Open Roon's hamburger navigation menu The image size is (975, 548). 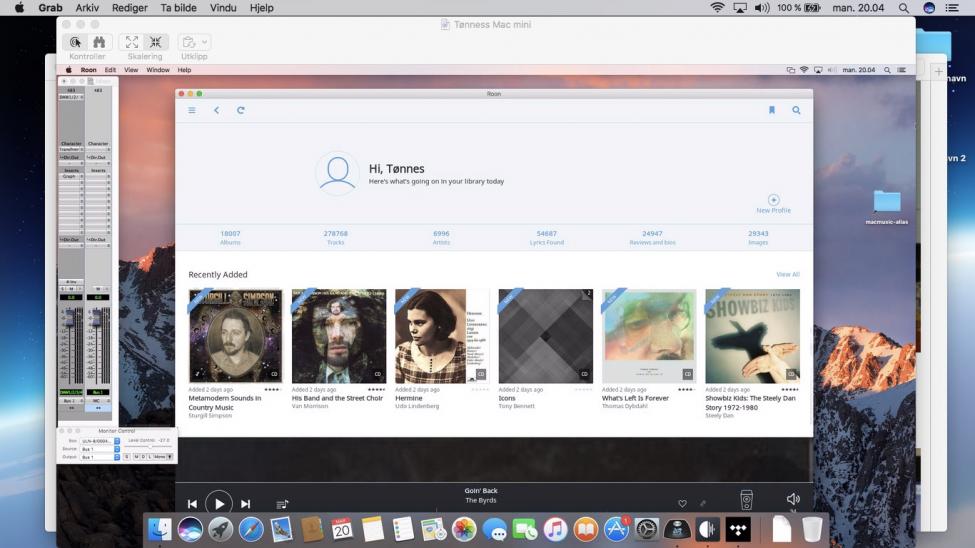point(192,110)
